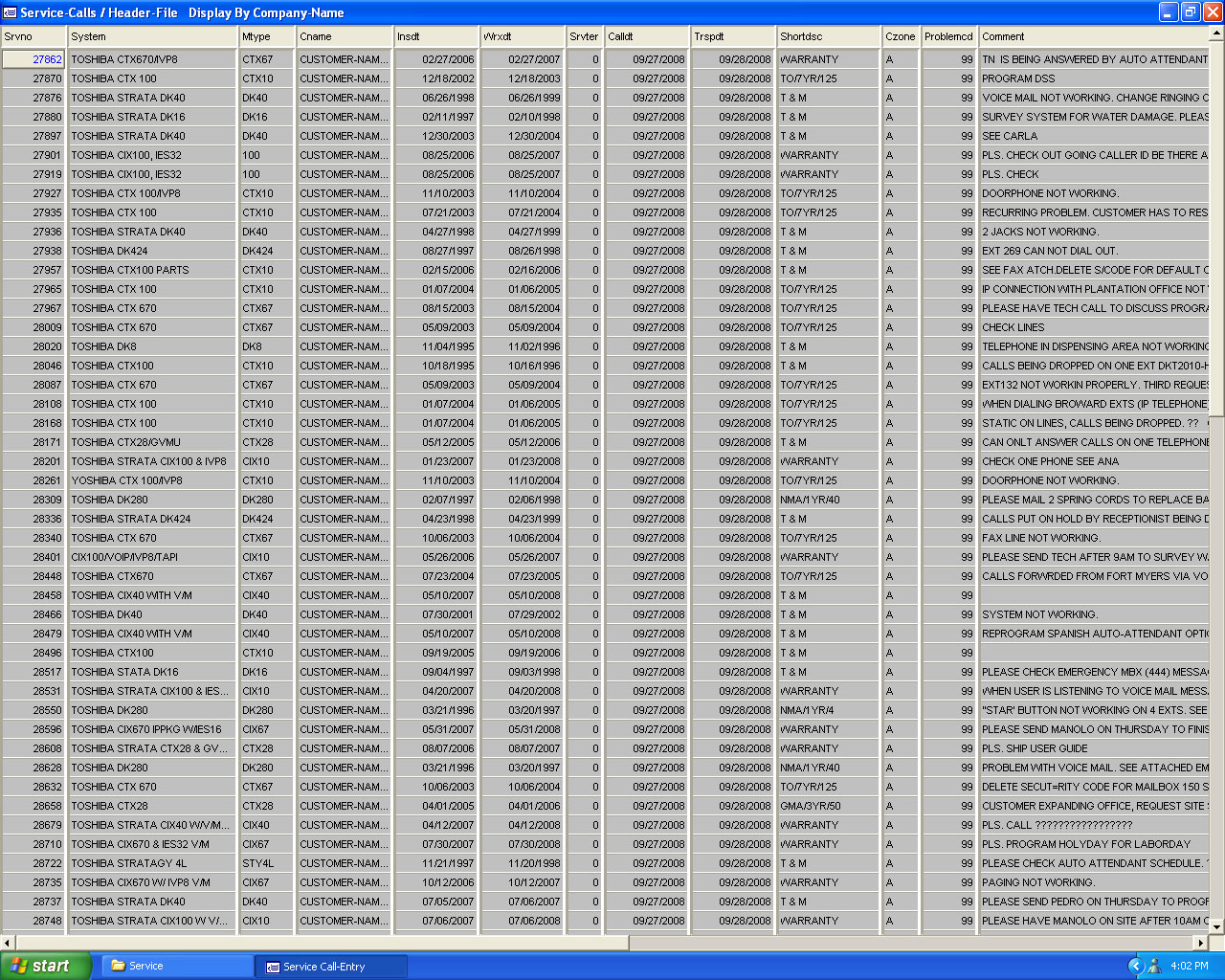Open the Windows Start menu

(x=46, y=966)
